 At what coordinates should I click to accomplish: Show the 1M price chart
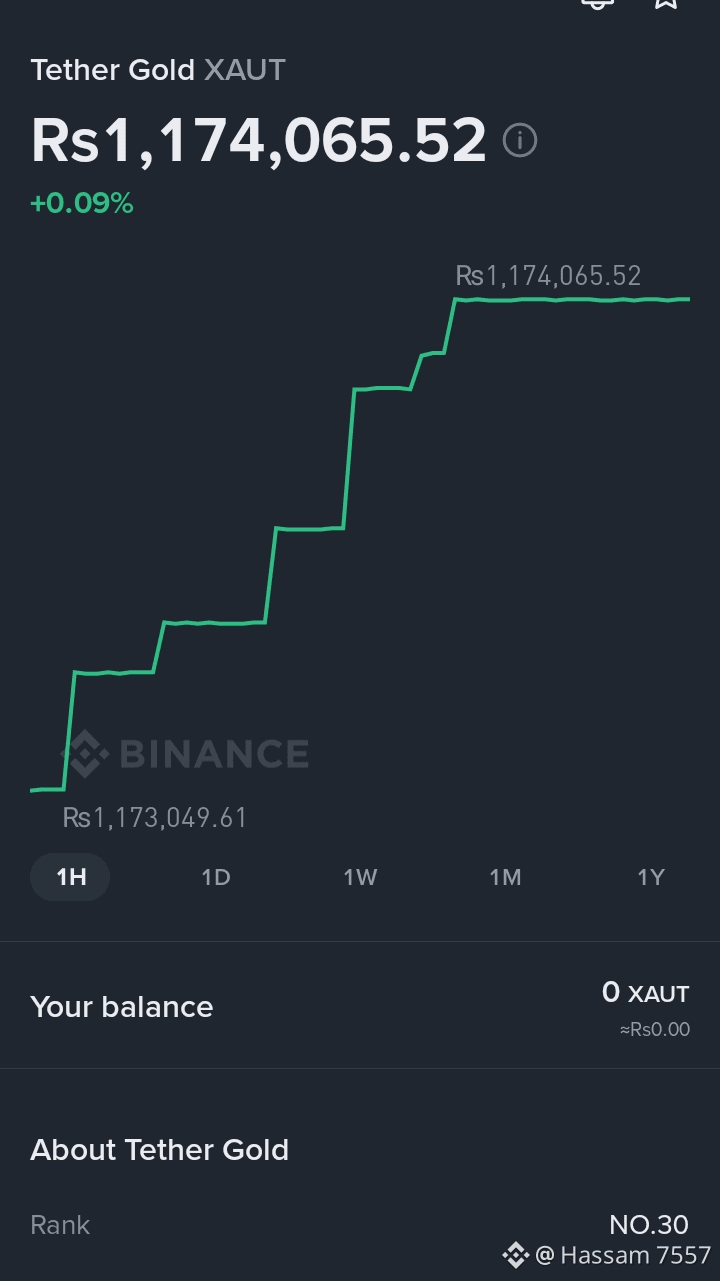click(505, 877)
